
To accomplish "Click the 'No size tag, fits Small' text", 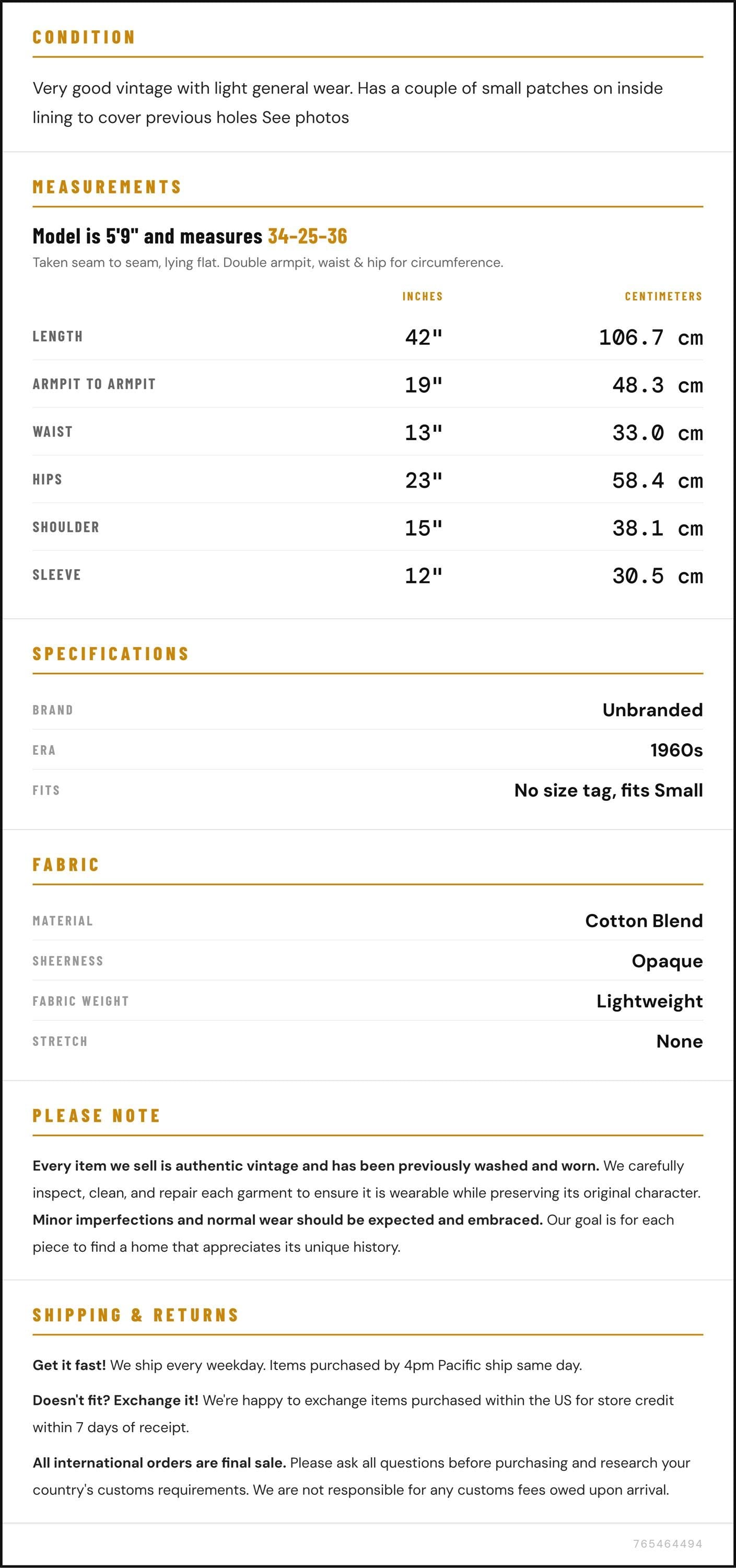I will [608, 790].
